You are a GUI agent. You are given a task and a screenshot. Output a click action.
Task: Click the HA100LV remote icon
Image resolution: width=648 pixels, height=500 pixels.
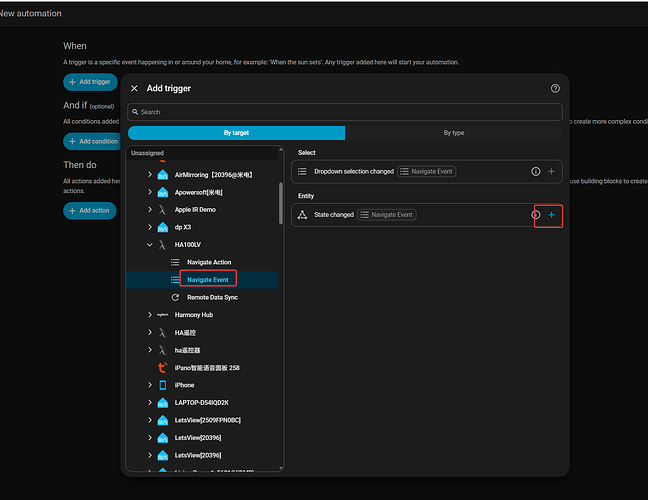coord(162,245)
